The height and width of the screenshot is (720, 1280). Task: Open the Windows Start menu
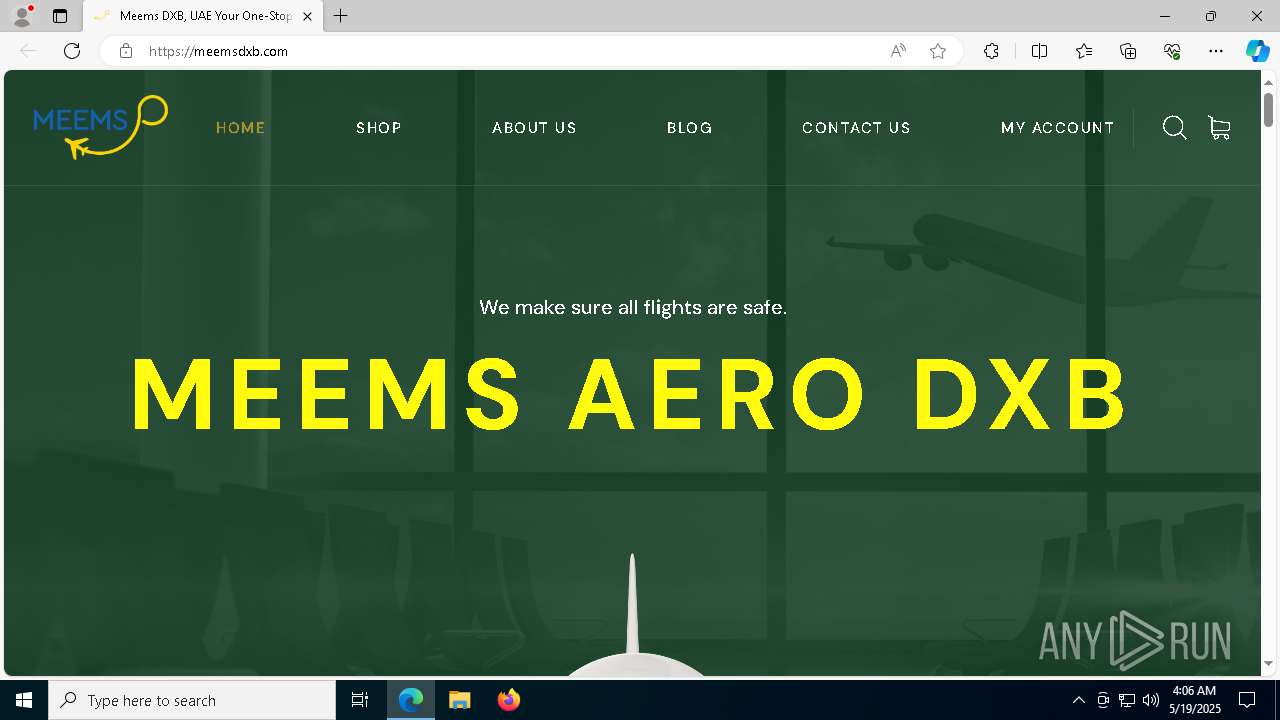(x=24, y=700)
